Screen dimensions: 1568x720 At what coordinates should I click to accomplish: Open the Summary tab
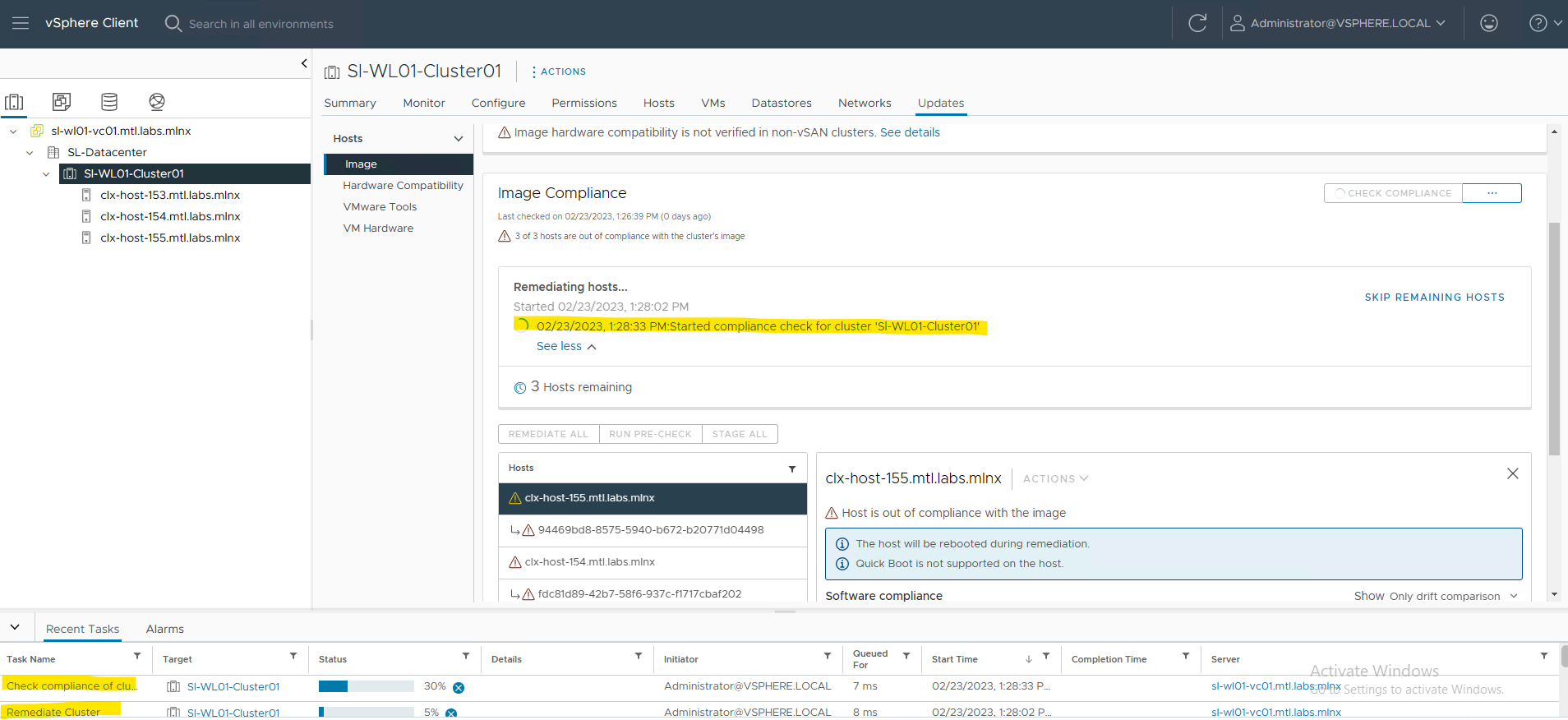(350, 103)
